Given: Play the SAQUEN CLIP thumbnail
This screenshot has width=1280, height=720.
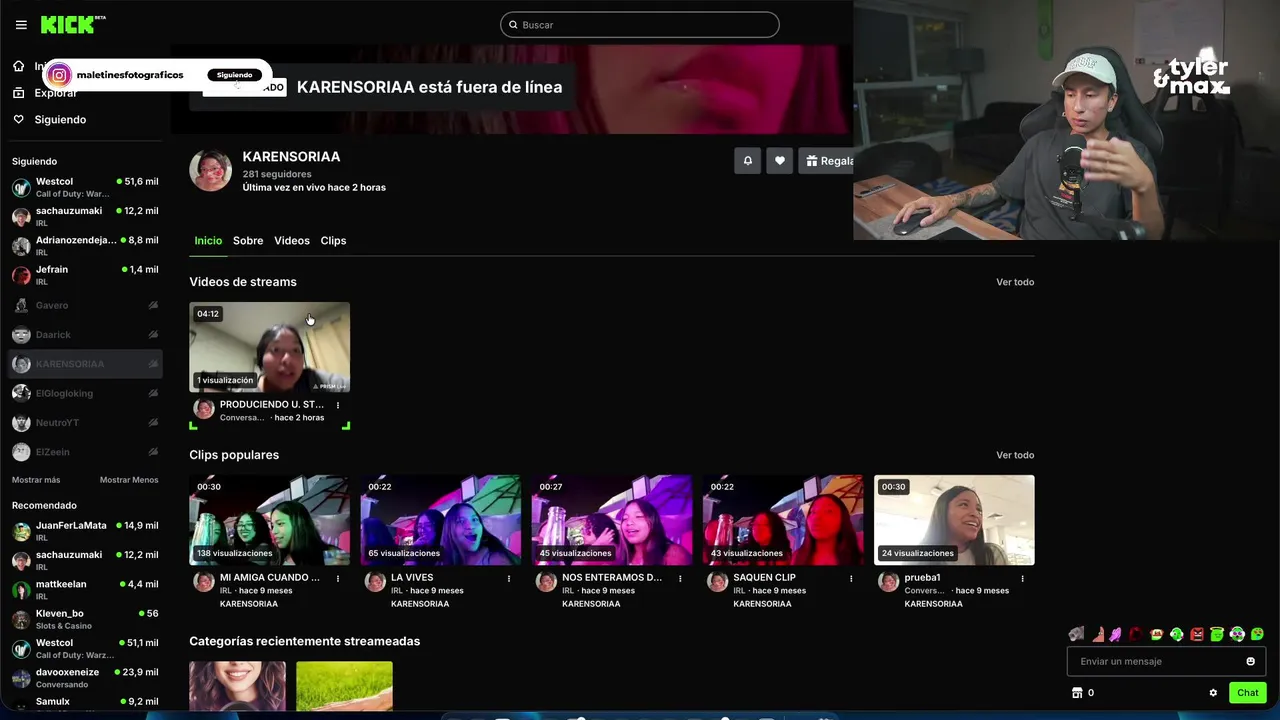Looking at the screenshot, I should click(x=783, y=520).
